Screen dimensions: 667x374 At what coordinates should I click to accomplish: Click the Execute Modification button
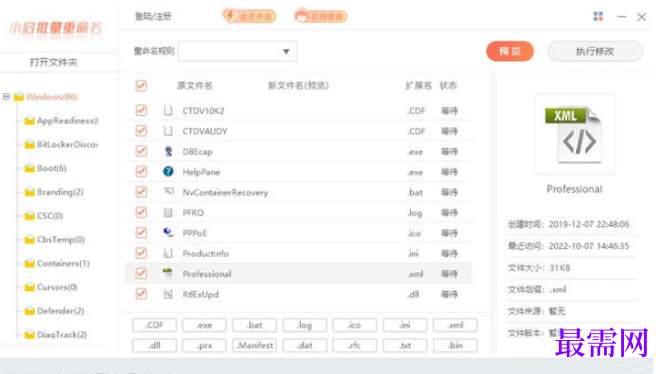tap(595, 51)
